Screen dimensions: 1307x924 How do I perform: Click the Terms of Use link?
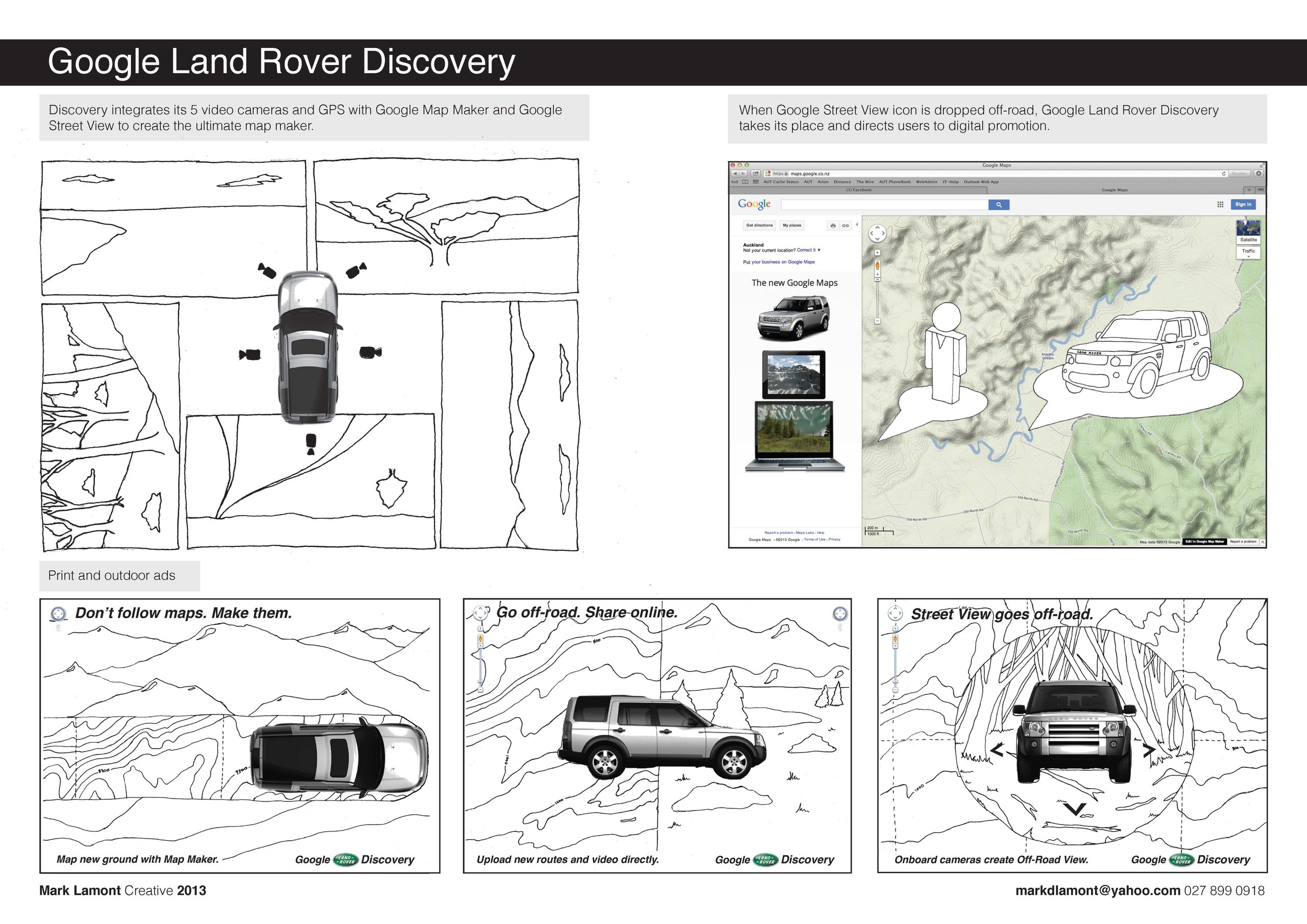815,540
